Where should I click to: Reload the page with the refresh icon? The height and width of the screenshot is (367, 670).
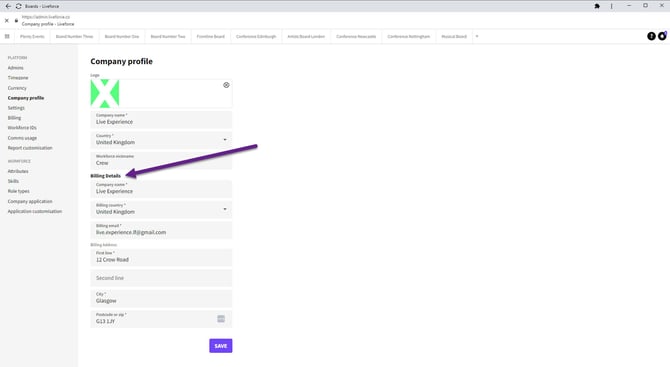18,6
